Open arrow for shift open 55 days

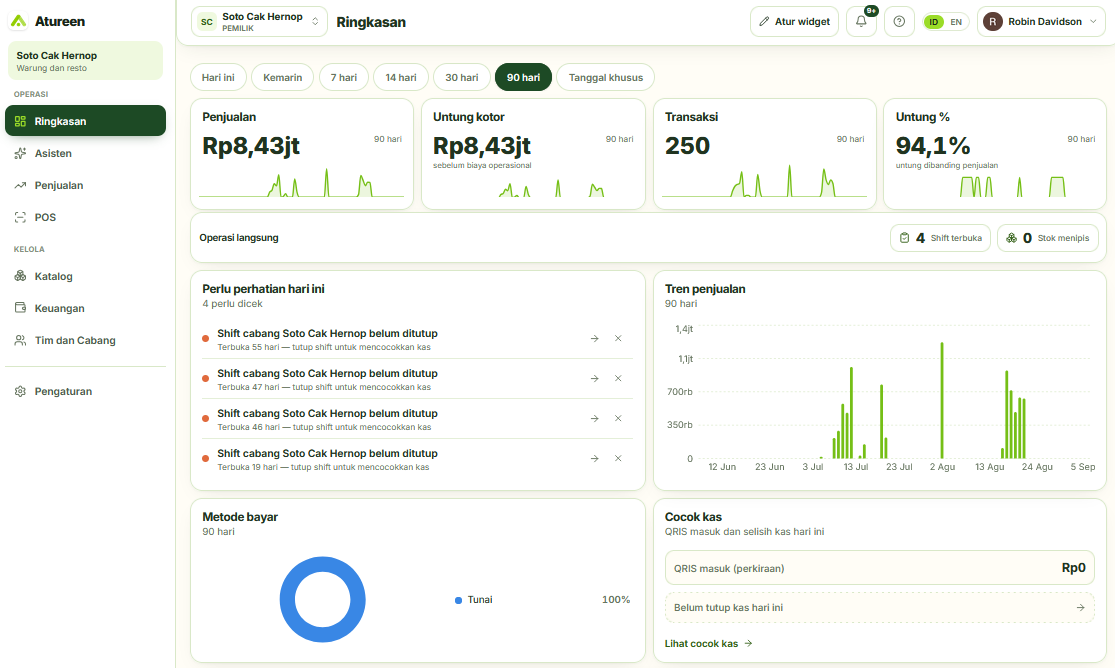coord(594,339)
